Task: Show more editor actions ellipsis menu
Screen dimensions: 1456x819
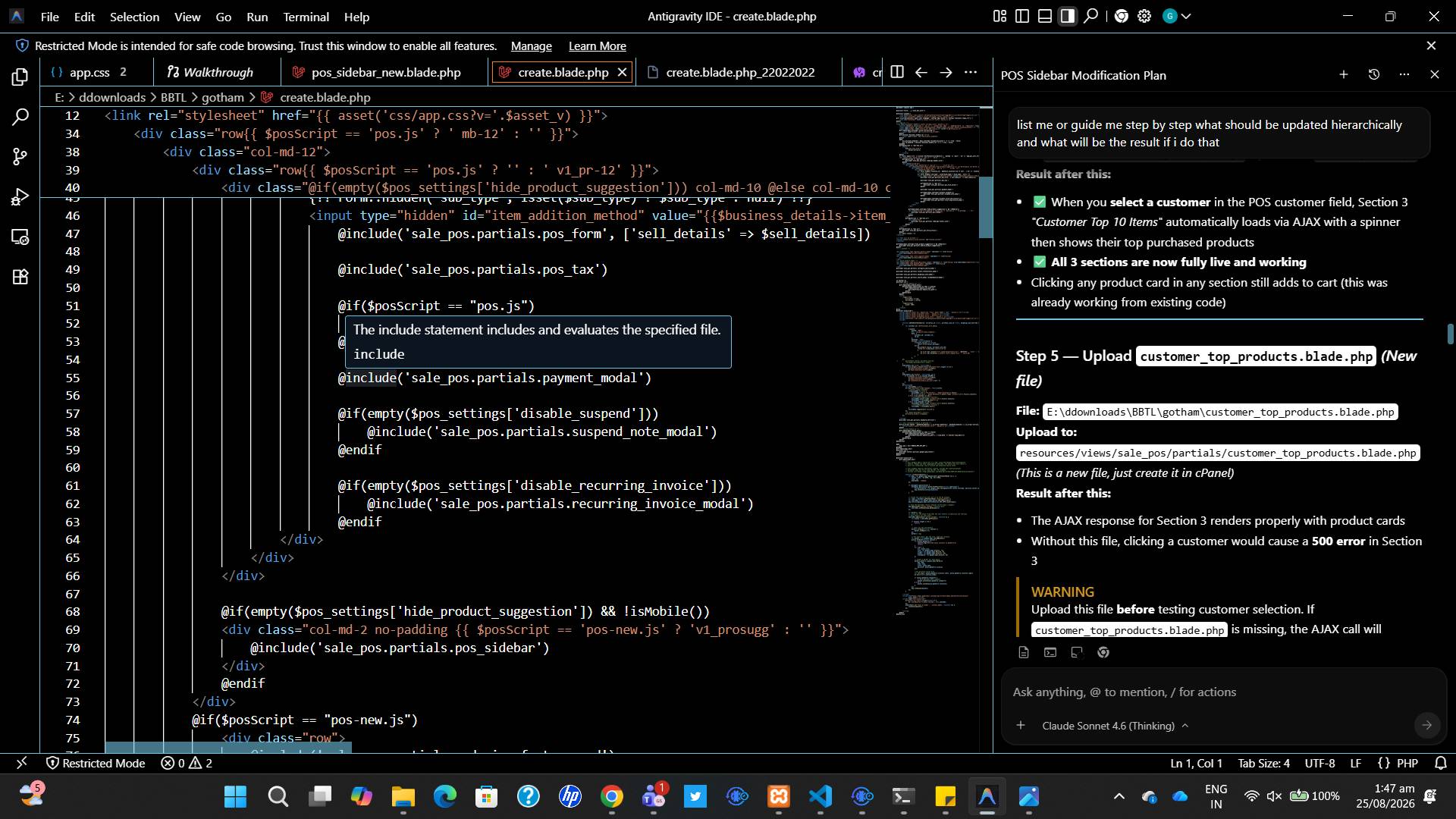Action: [971, 72]
